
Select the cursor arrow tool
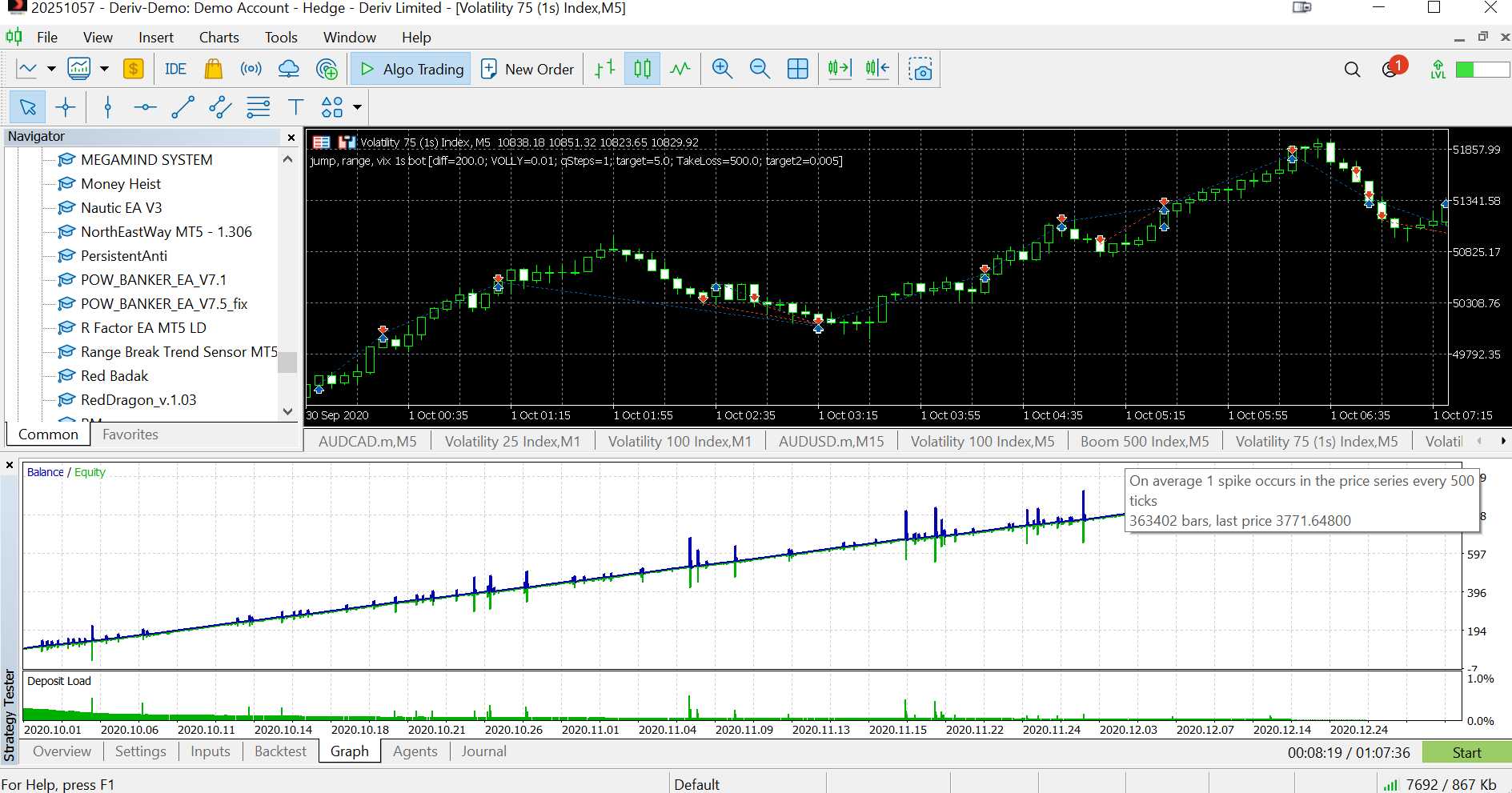click(28, 106)
